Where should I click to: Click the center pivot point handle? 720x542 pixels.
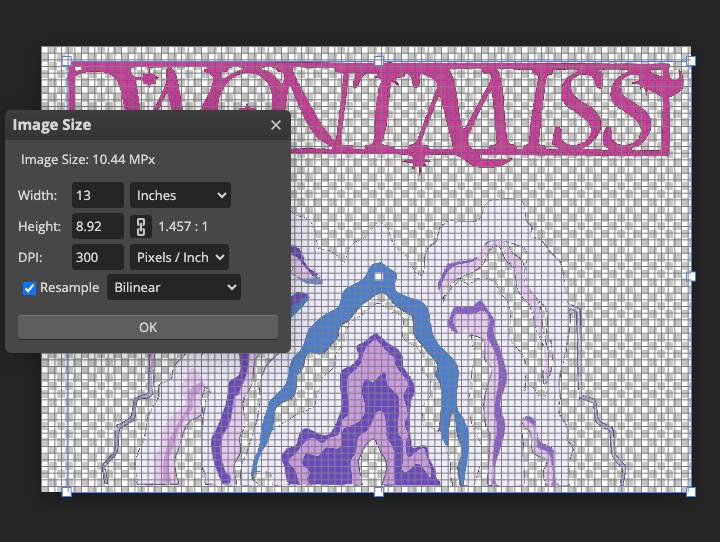pos(378,276)
